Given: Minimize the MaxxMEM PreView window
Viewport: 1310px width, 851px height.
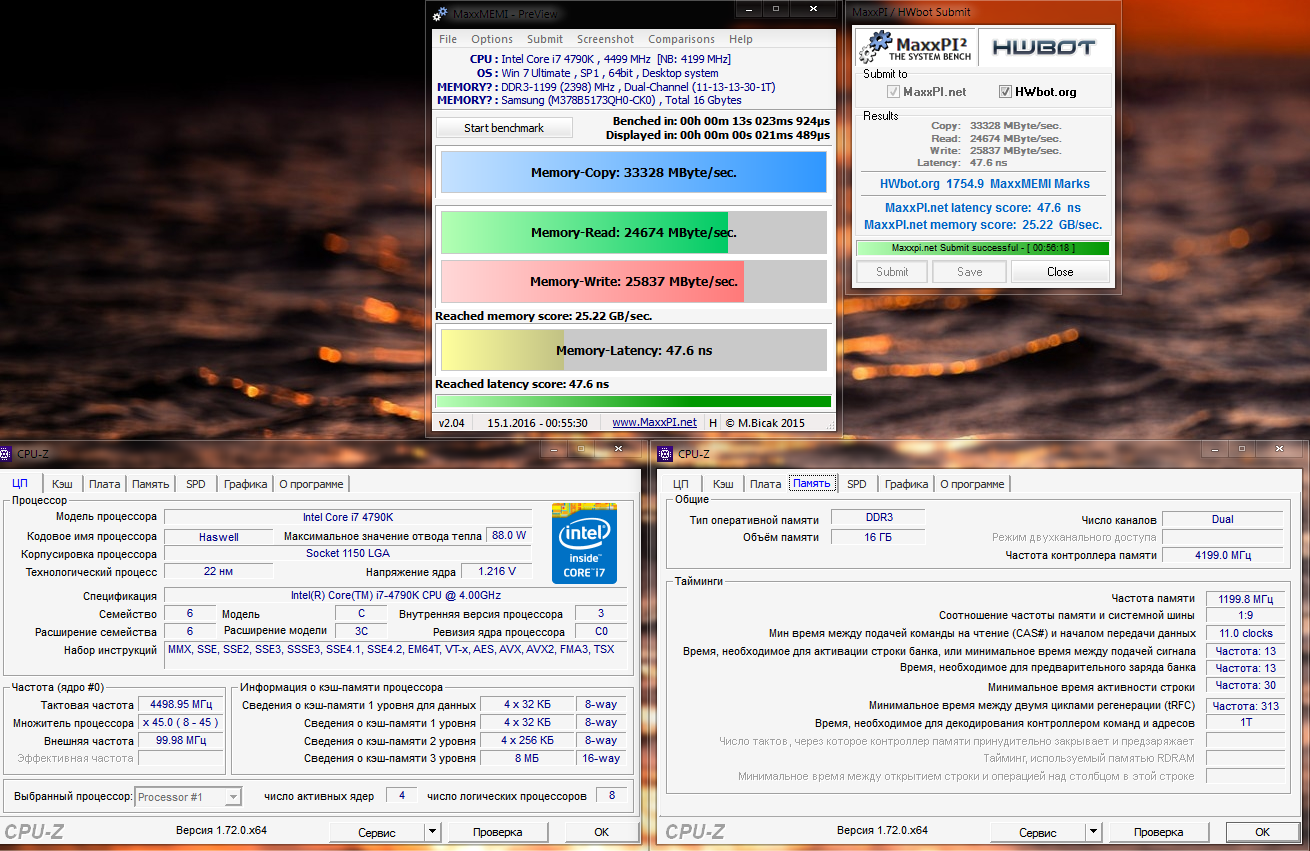Looking at the screenshot, I should pos(748,9).
